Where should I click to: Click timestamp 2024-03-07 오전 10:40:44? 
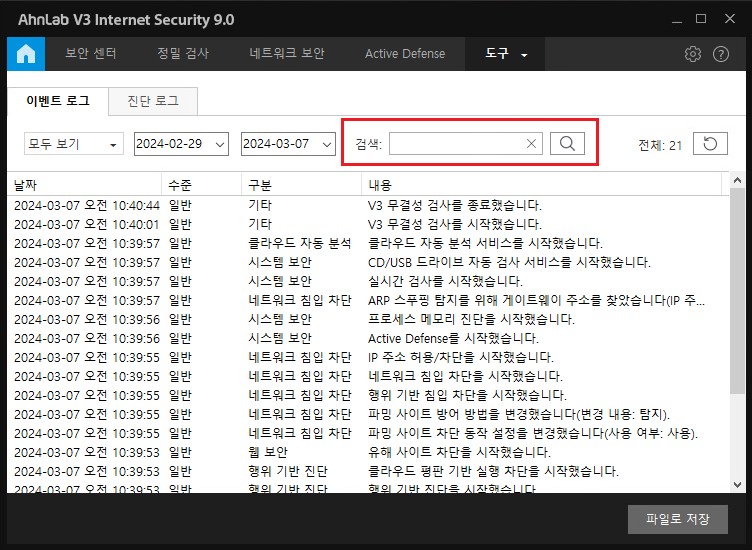pyautogui.click(x=87, y=205)
